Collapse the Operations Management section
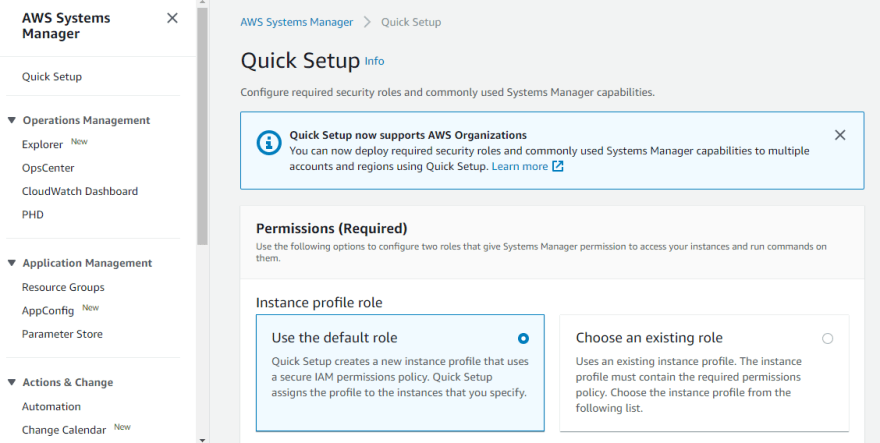 tap(12, 120)
